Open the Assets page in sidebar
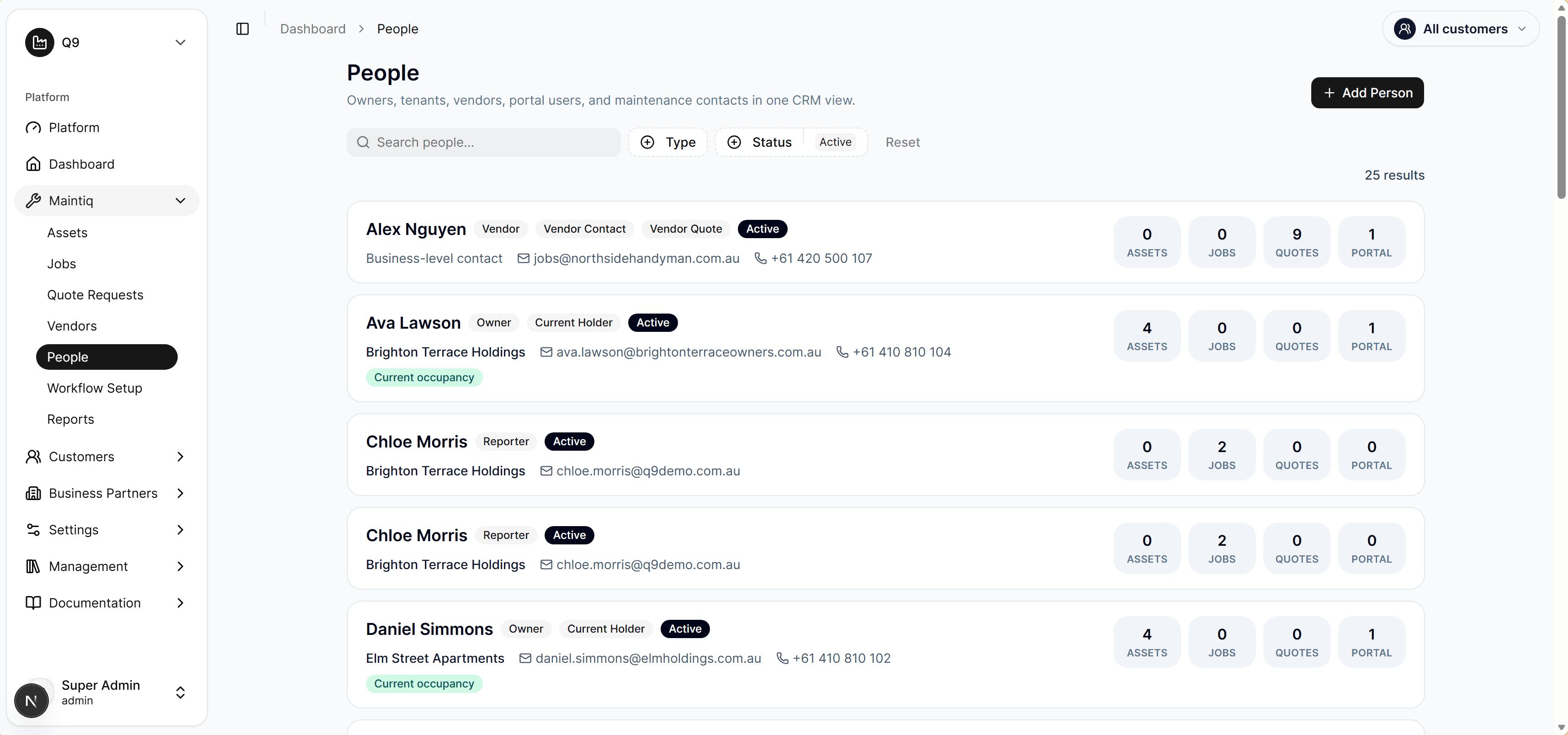This screenshot has height=735, width=1568. pos(67,233)
